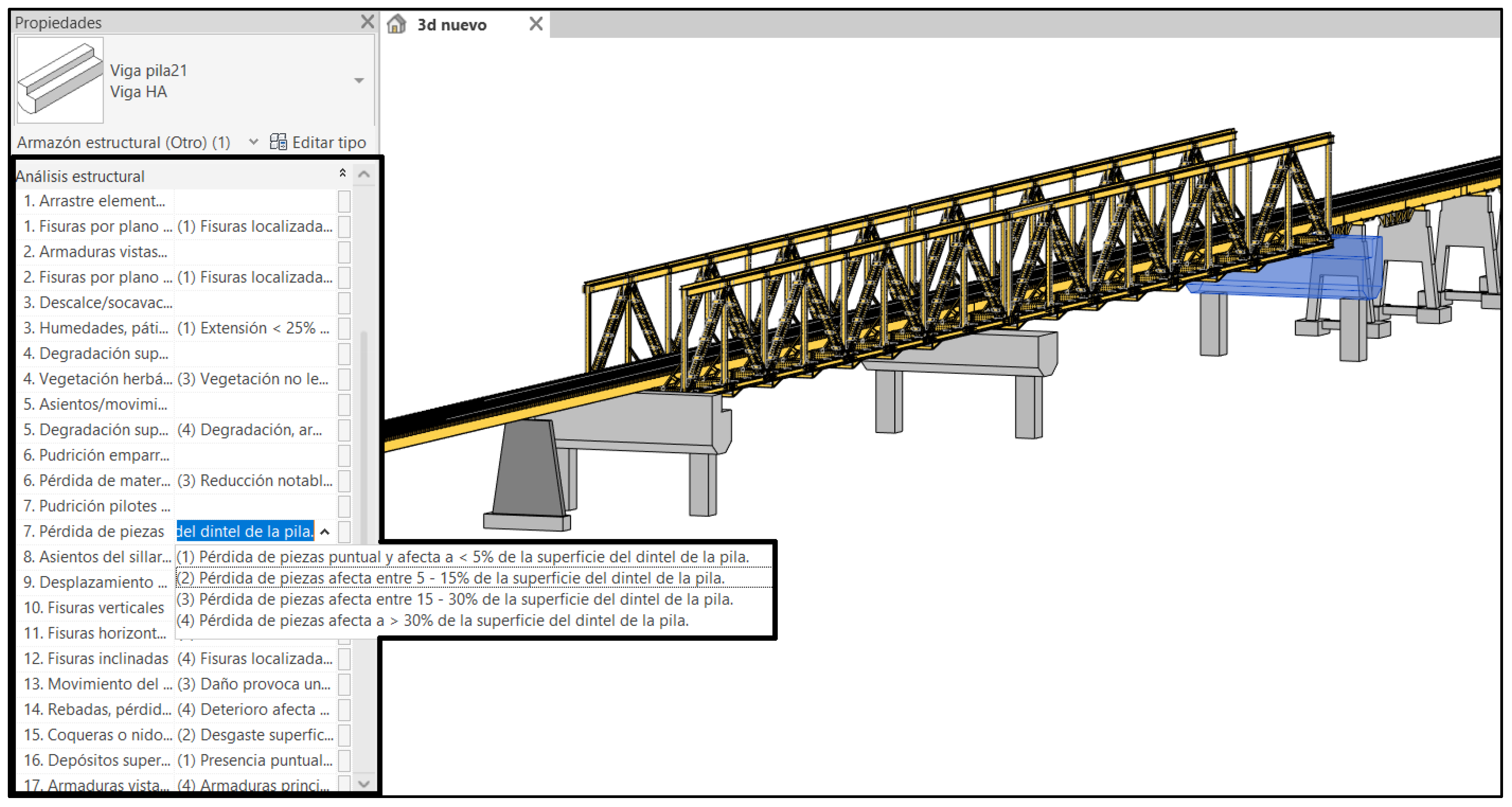This screenshot has width=1512, height=807.
Task: Open the Viga pila21 type selector dropdown
Action: (x=359, y=80)
